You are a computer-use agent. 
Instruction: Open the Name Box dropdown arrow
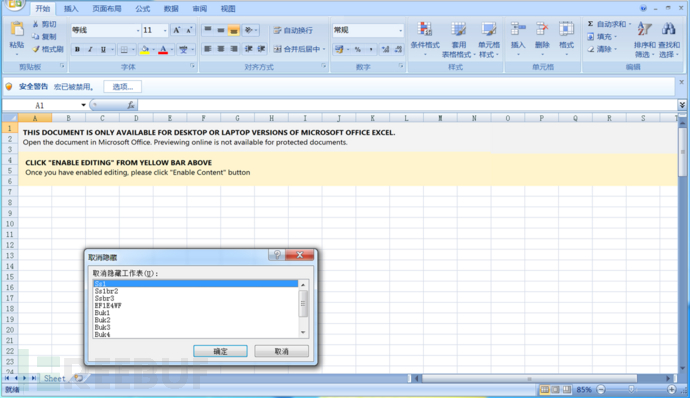tap(83, 105)
